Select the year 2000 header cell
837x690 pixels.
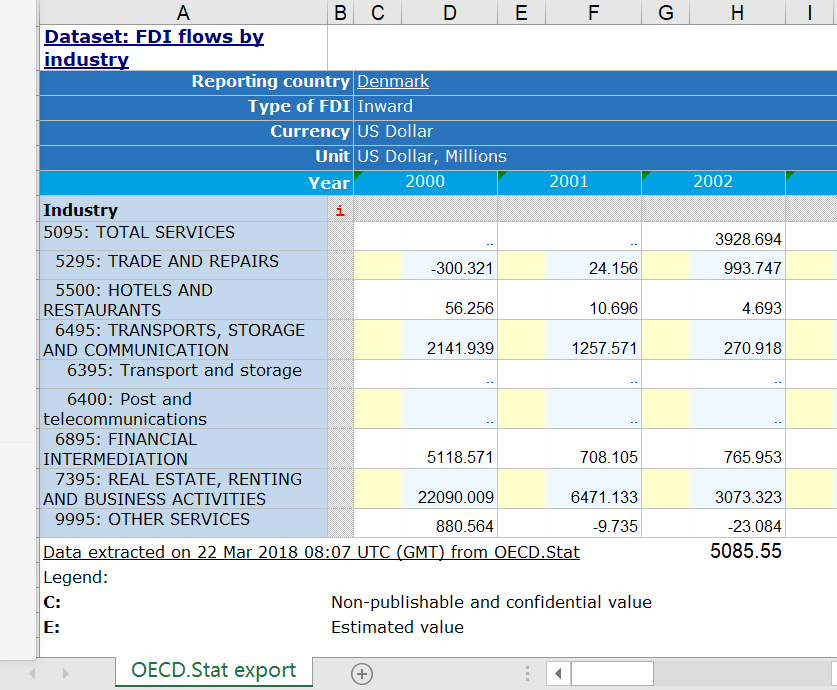[x=426, y=182]
